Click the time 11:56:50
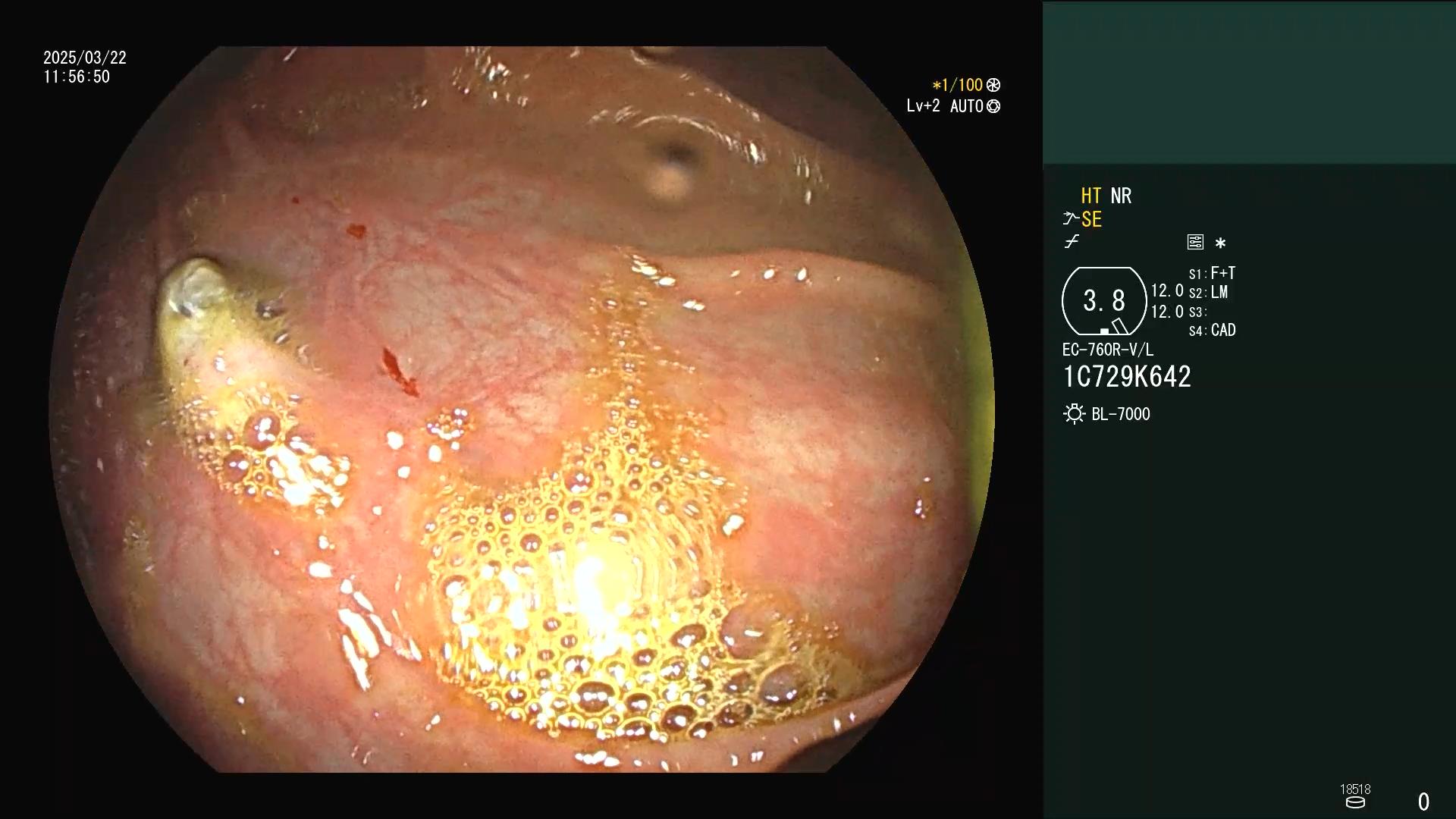 [x=77, y=77]
